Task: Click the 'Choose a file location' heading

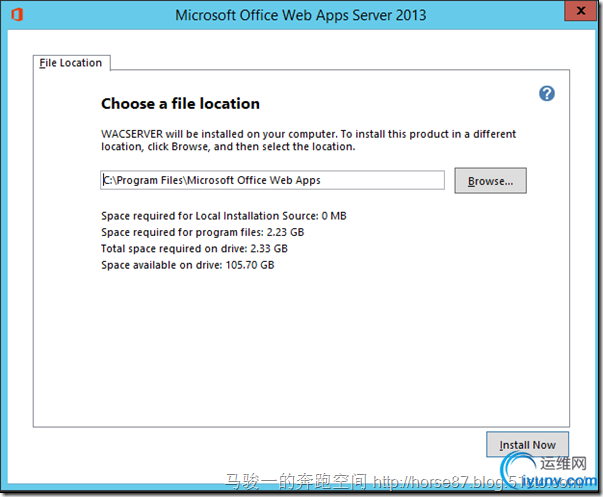Action: tap(180, 104)
